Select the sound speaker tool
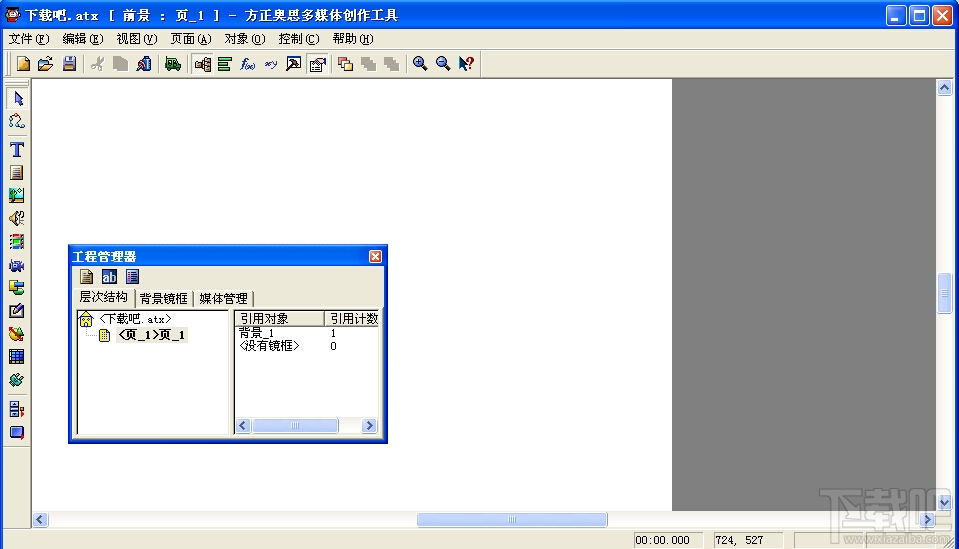Image resolution: width=959 pixels, height=549 pixels. click(17, 218)
